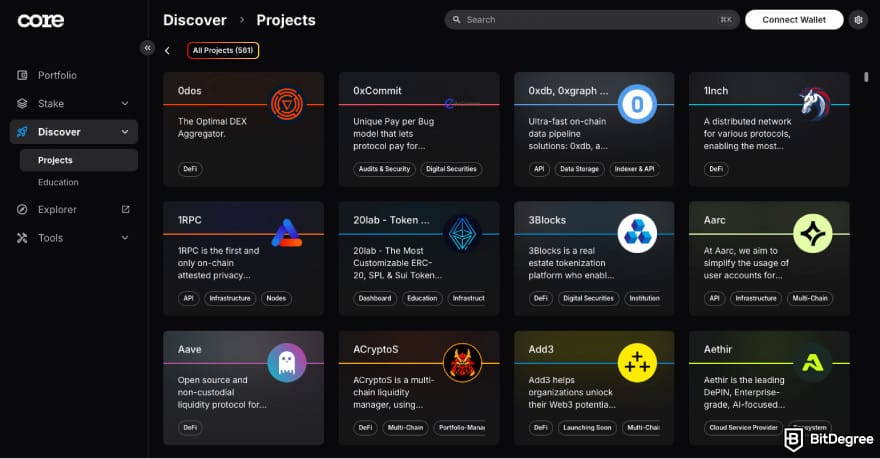The image size is (880, 459).
Task: Click the Discover rocket icon
Action: coord(22,132)
